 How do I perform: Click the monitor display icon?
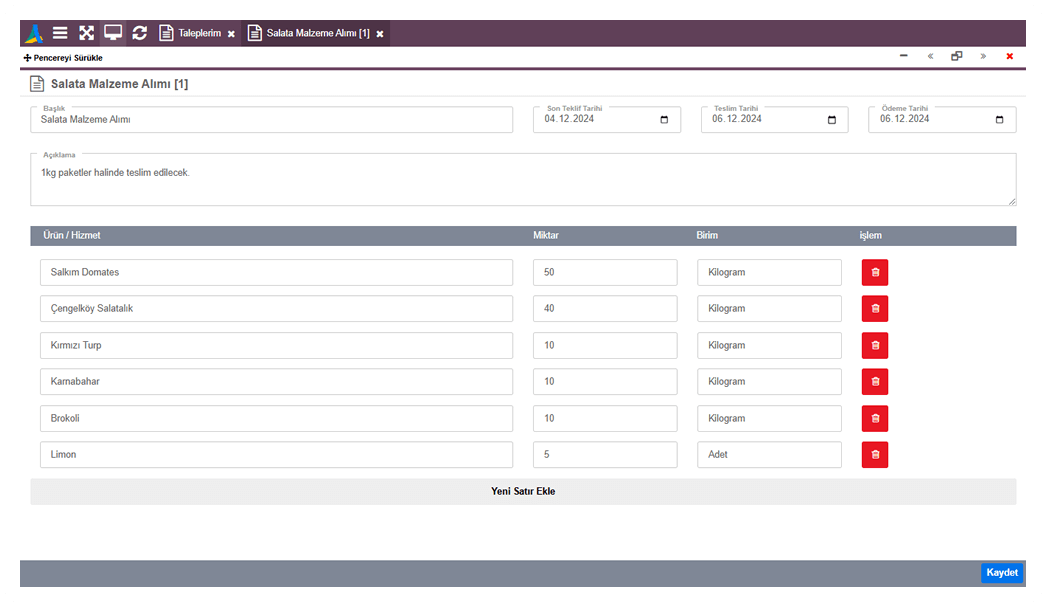(x=113, y=33)
